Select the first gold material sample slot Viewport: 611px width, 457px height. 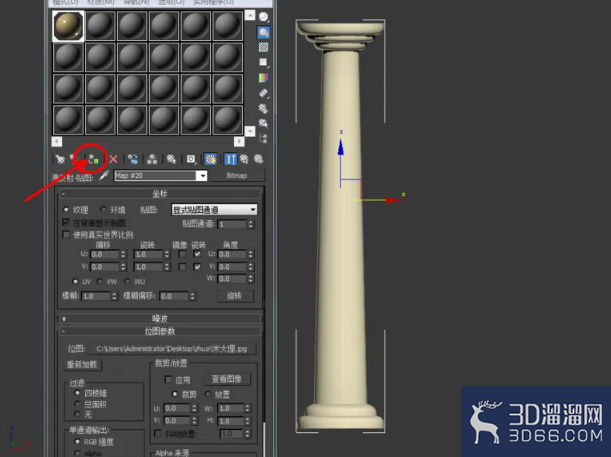pos(68,26)
